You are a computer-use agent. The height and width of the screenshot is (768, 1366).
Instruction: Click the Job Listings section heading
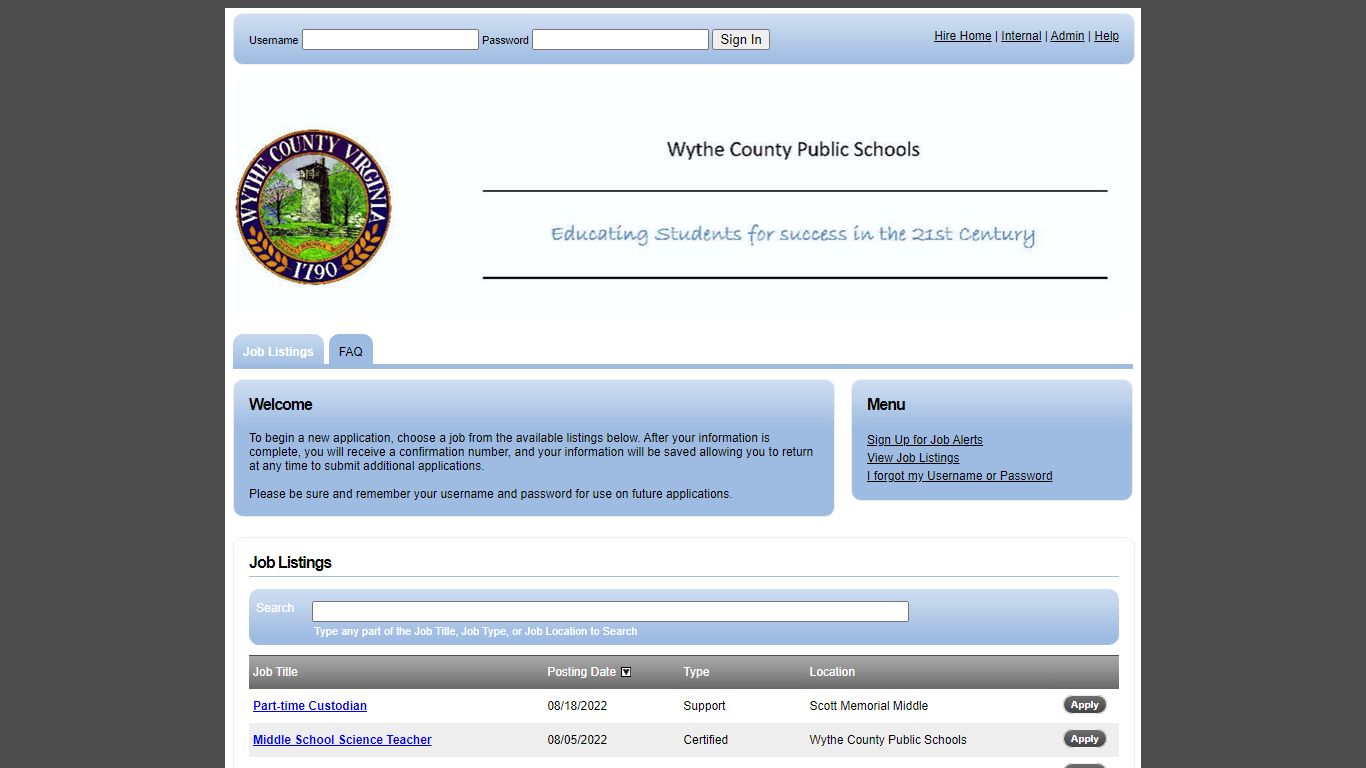click(x=290, y=562)
